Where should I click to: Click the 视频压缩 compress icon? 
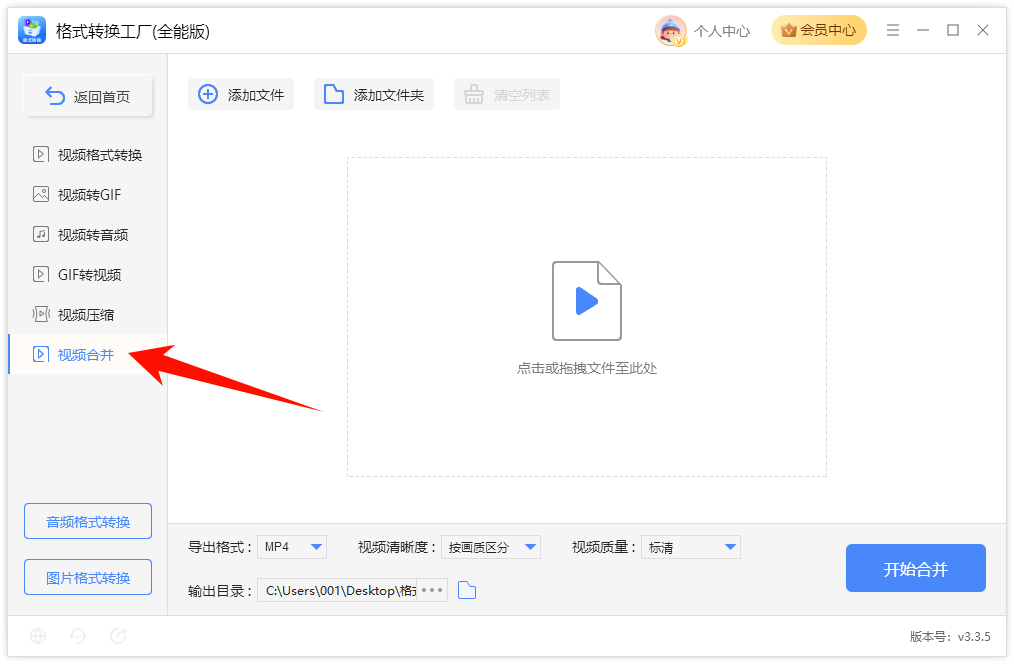[x=41, y=315]
